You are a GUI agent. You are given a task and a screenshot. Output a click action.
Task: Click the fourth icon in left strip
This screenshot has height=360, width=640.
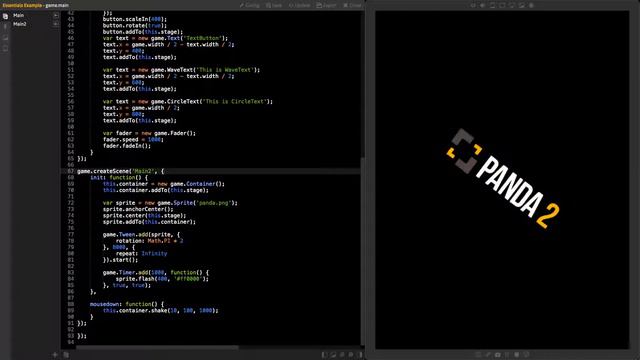5,48
